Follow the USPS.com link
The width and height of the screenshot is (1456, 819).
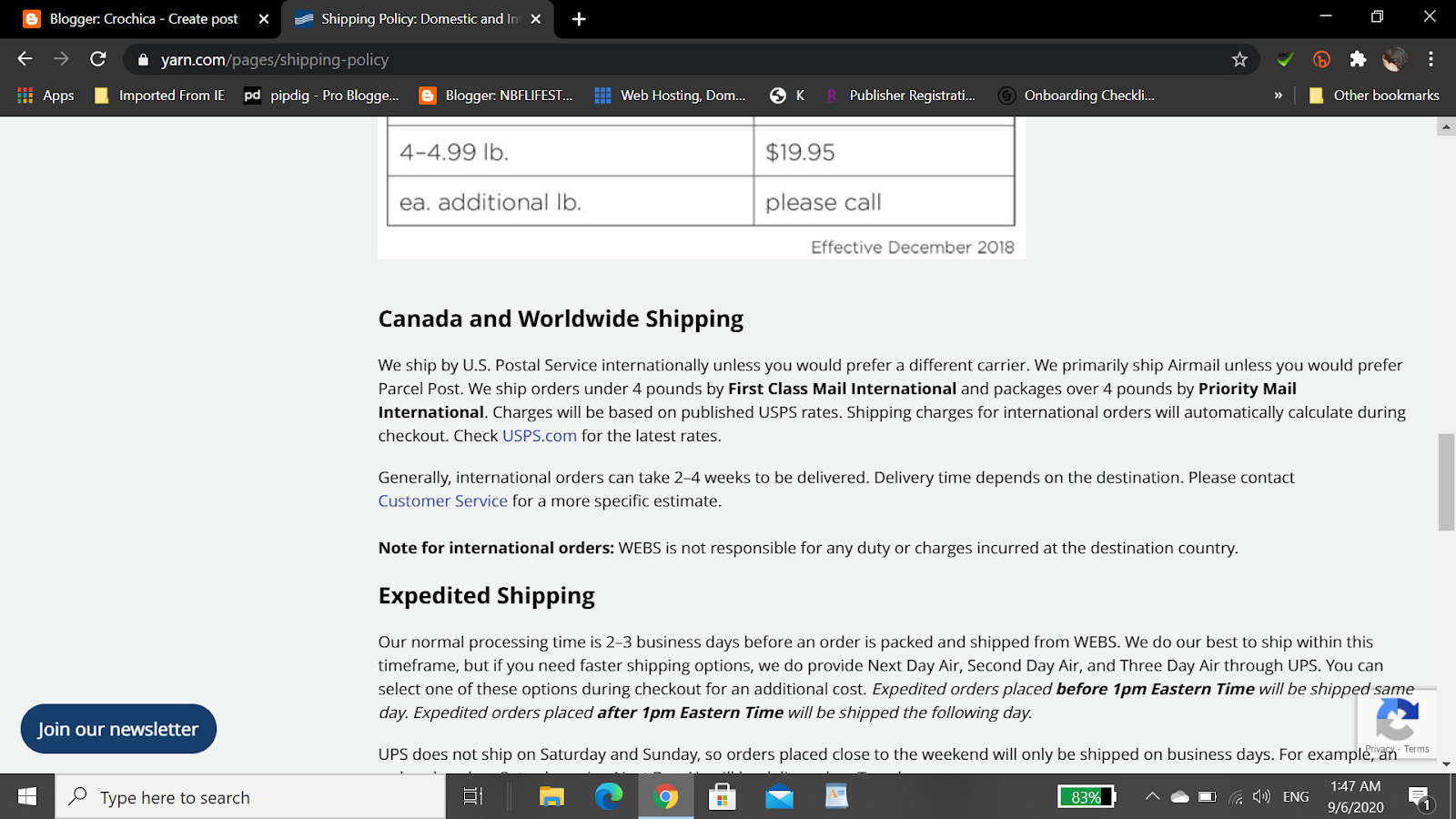tap(540, 436)
